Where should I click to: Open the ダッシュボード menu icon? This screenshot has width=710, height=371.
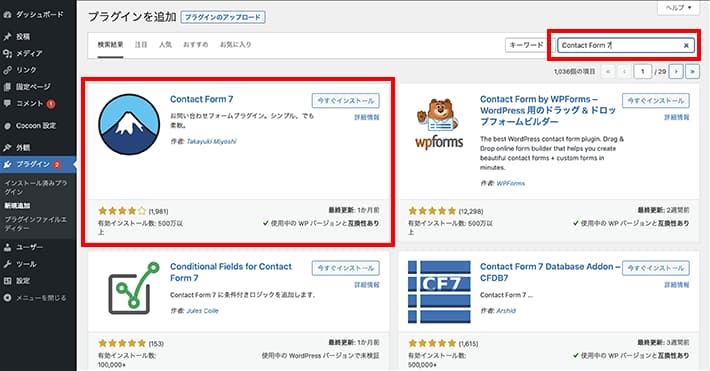[7, 14]
